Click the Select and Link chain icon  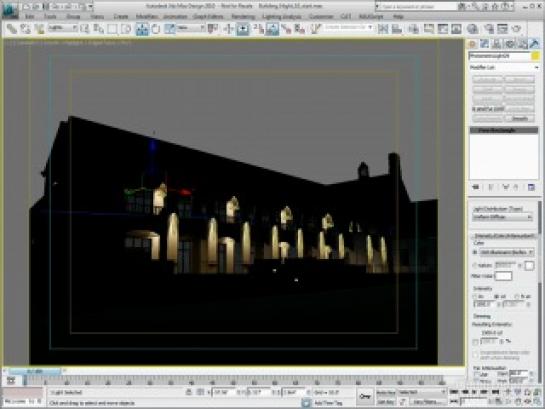pos(11,29)
